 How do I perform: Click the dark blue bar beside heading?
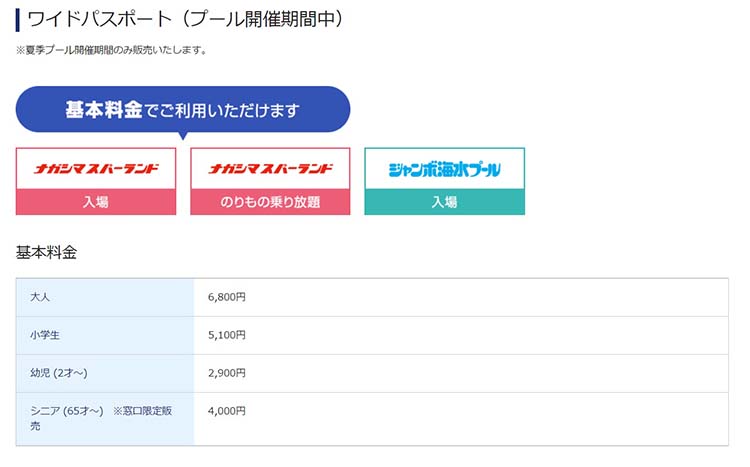18,20
